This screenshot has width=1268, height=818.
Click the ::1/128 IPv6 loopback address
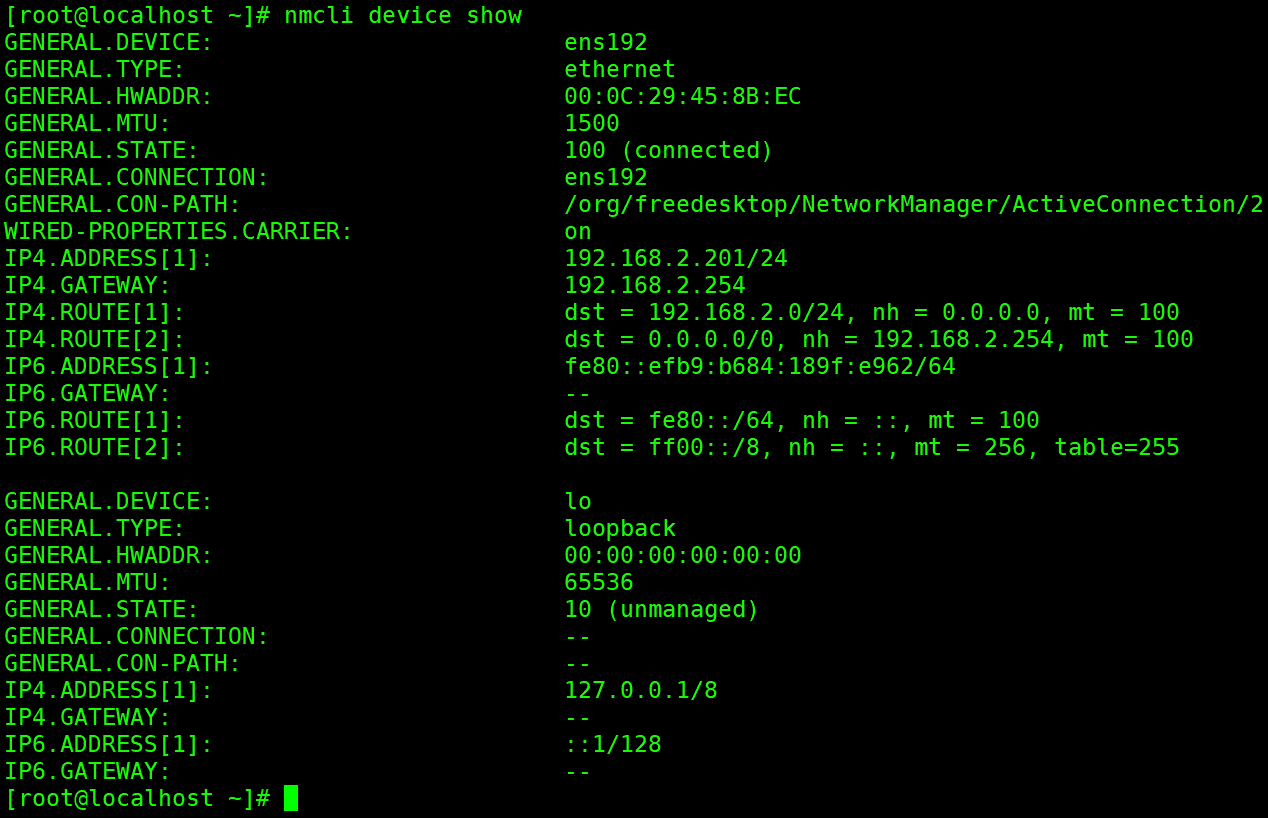coord(612,744)
